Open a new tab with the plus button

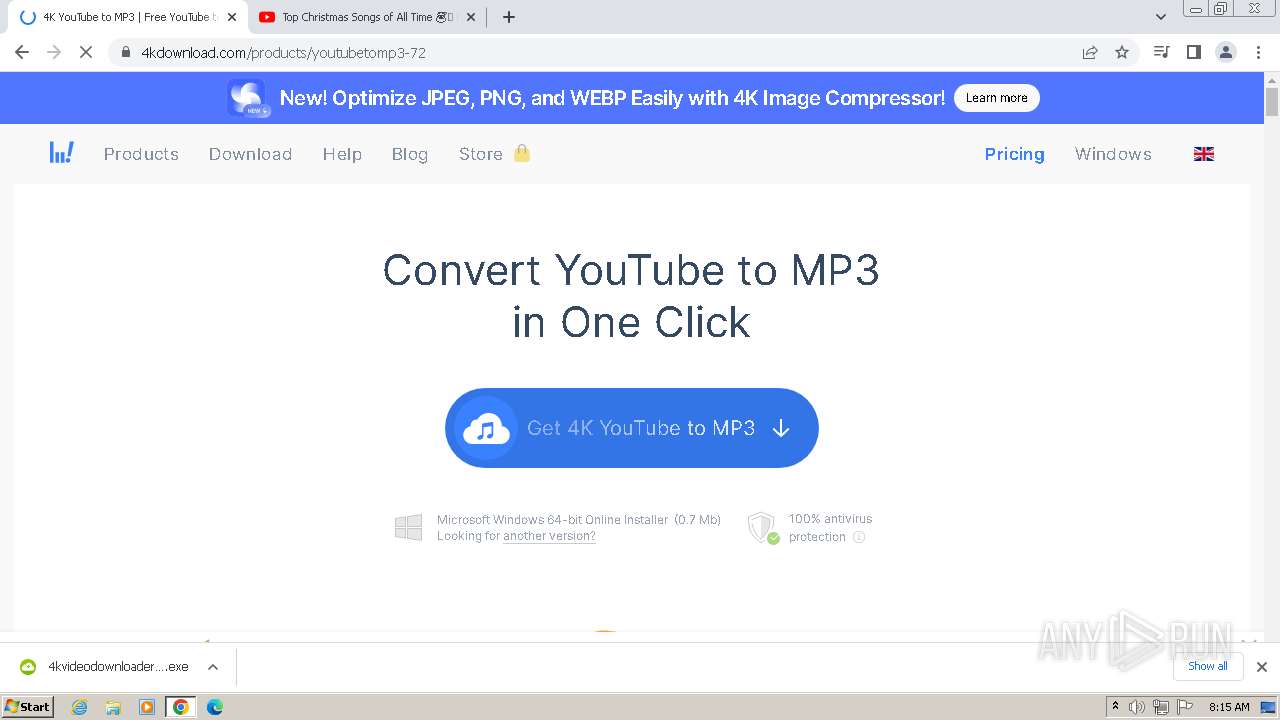pos(509,17)
